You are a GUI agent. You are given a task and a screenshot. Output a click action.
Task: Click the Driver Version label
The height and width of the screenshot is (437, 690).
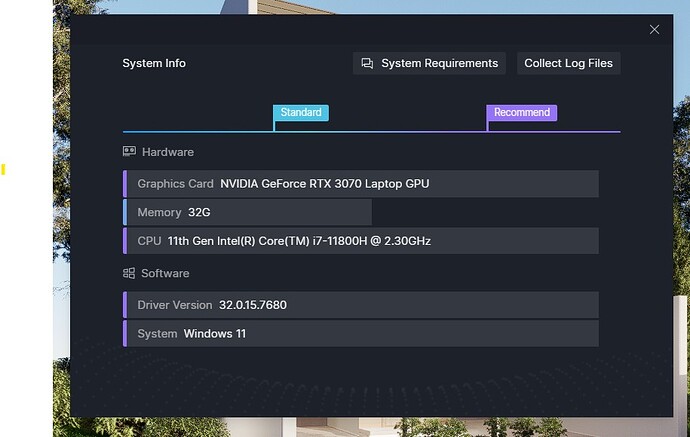click(x=174, y=305)
